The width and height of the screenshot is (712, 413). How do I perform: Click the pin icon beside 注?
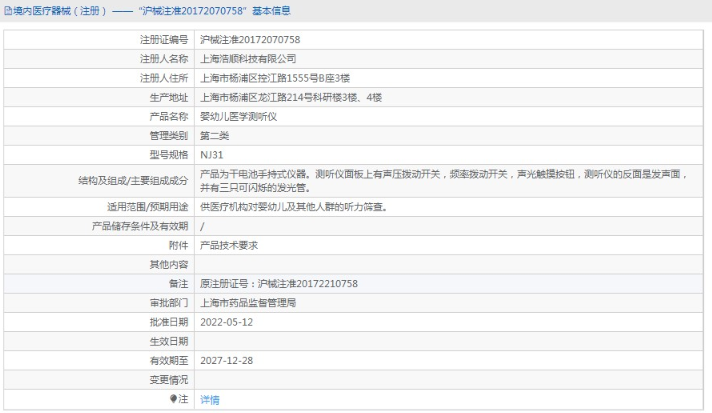173,398
